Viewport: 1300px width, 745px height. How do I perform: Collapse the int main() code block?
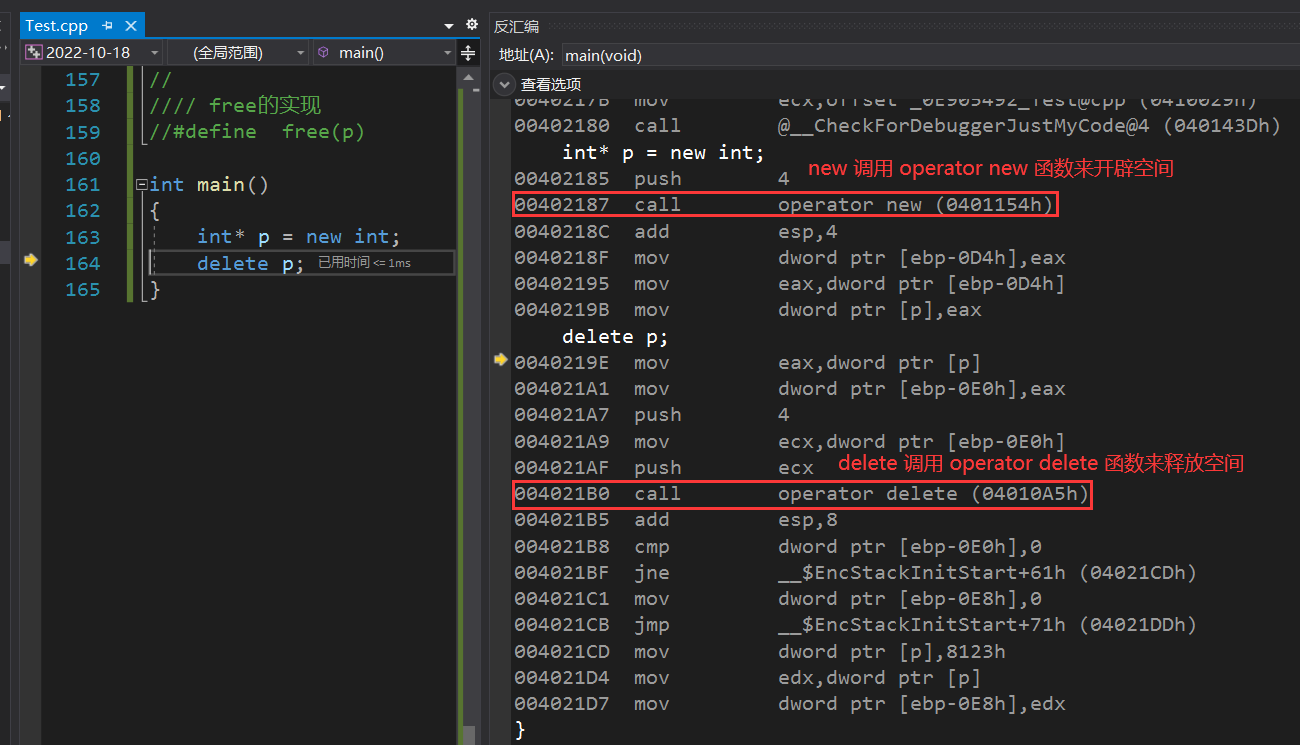[x=141, y=184]
